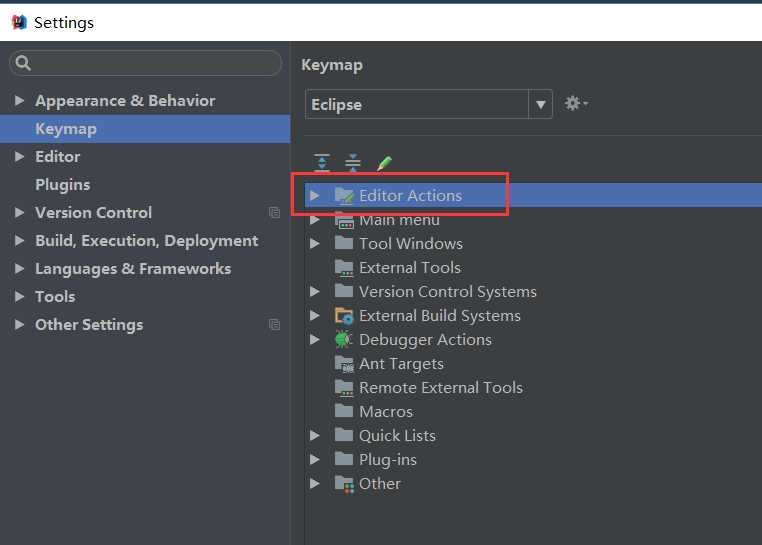This screenshot has width=762, height=545.
Task: Select the Debugger Actions row label
Action: pos(425,340)
